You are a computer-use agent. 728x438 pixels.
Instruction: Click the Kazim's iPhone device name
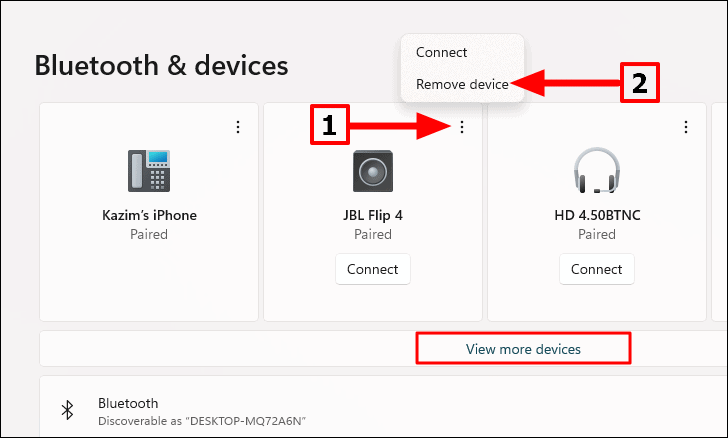[x=149, y=215]
